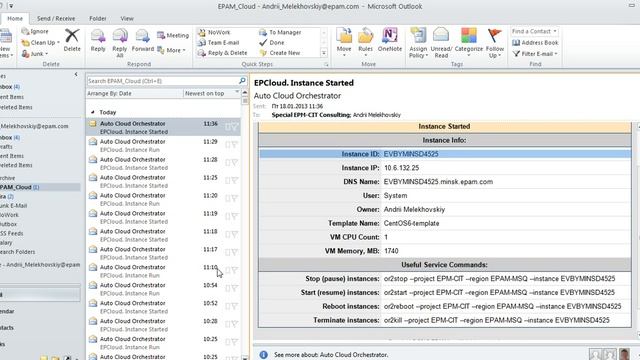
Task: Open the Address Book
Action: (x=535, y=42)
